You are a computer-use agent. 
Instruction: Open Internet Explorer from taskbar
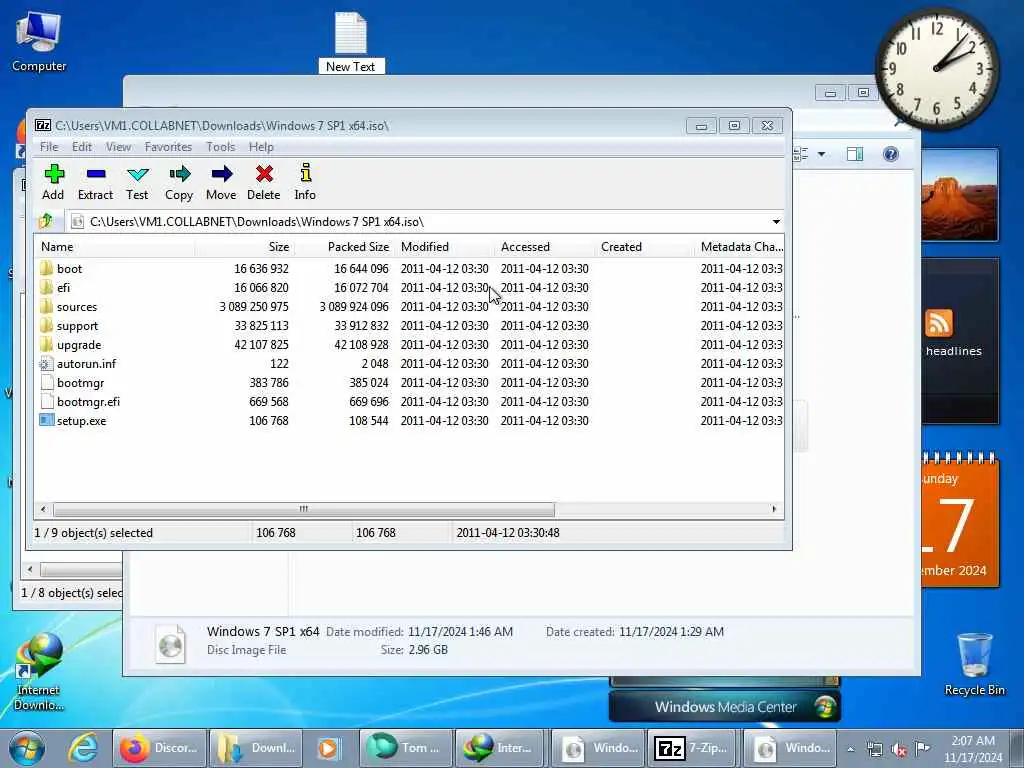[x=84, y=748]
